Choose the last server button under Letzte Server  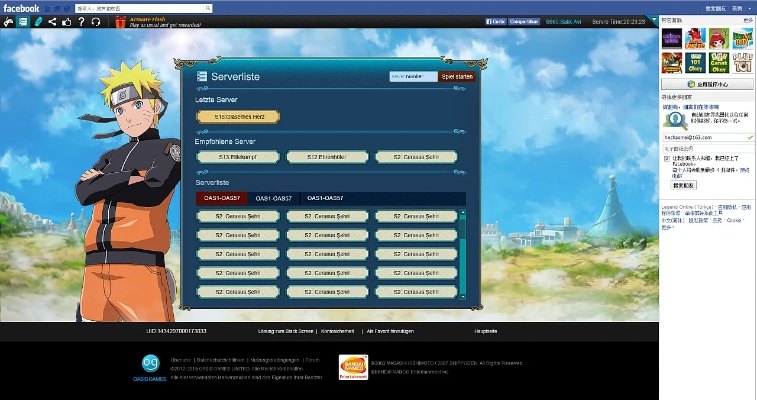(x=238, y=116)
